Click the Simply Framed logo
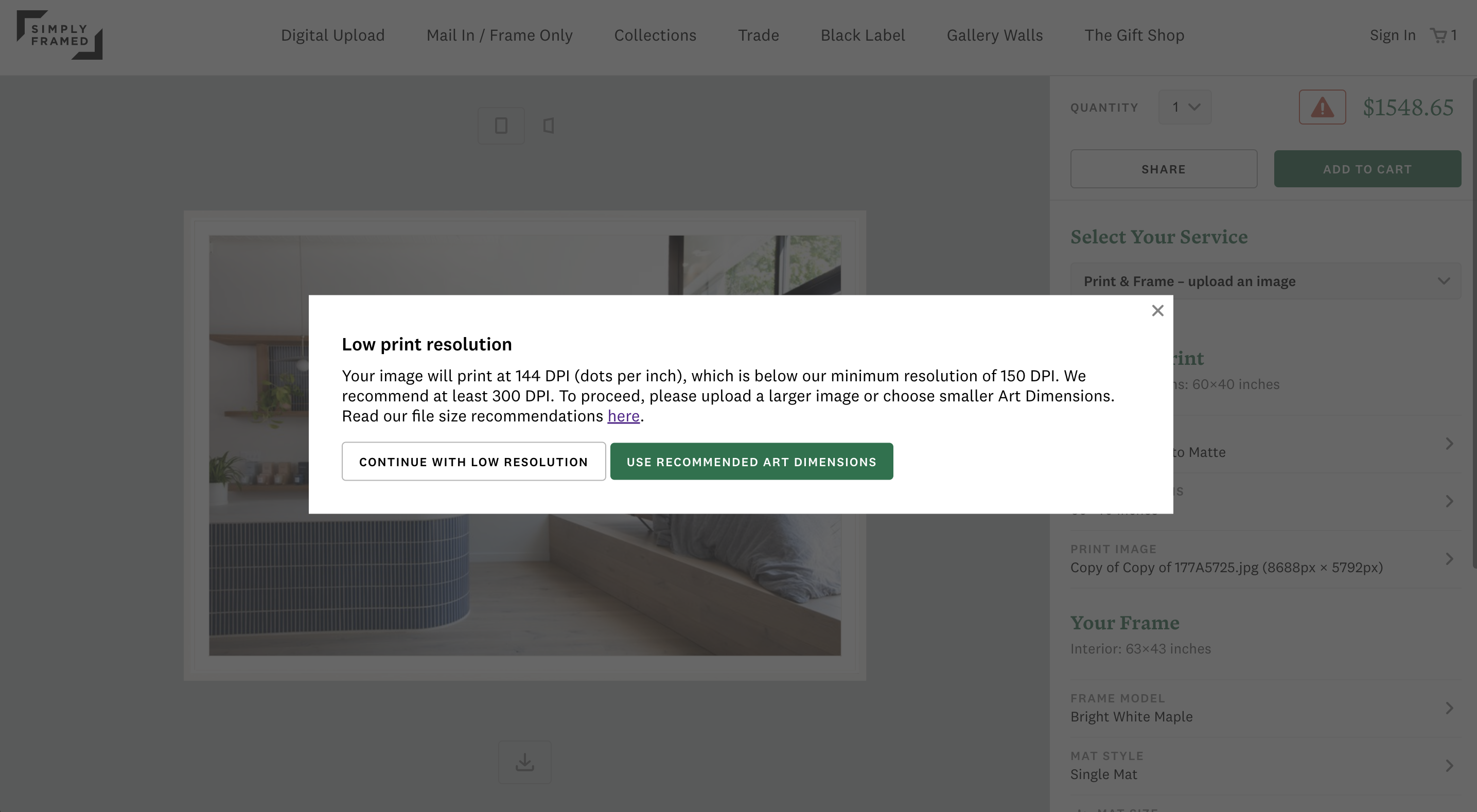The image size is (1477, 812). pos(60,36)
